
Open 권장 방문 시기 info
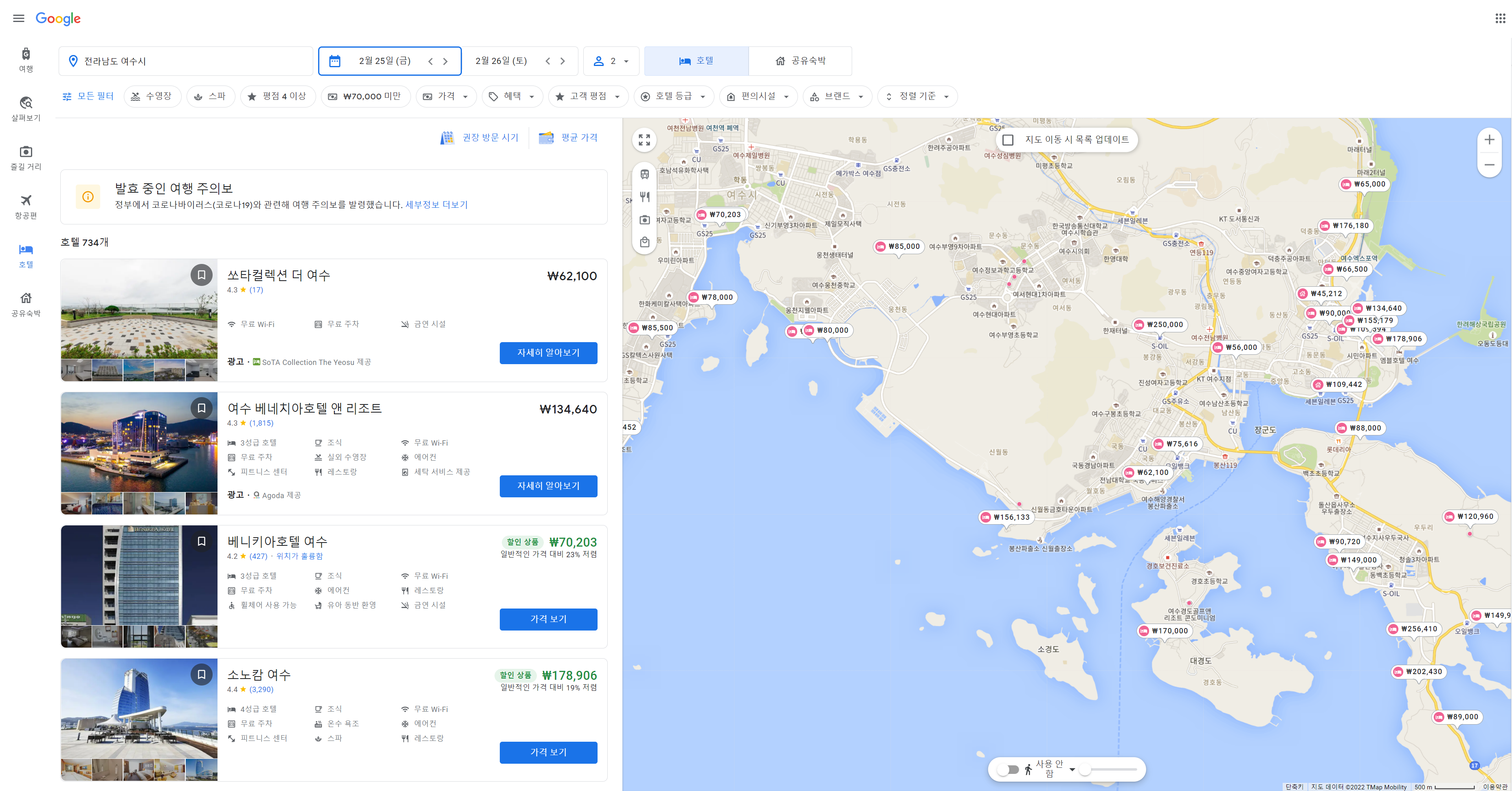click(479, 137)
